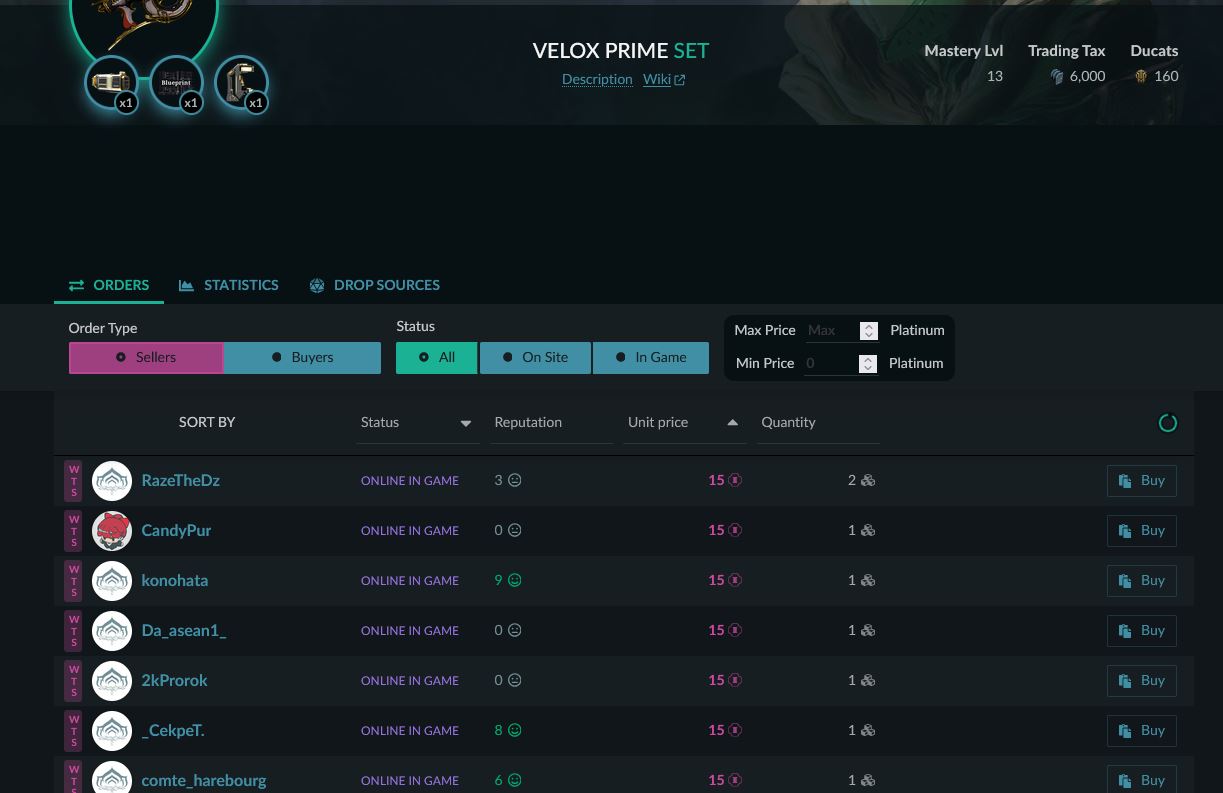The width and height of the screenshot is (1223, 793).
Task: Click platinum icon beside konohata's price
Action: pos(735,581)
